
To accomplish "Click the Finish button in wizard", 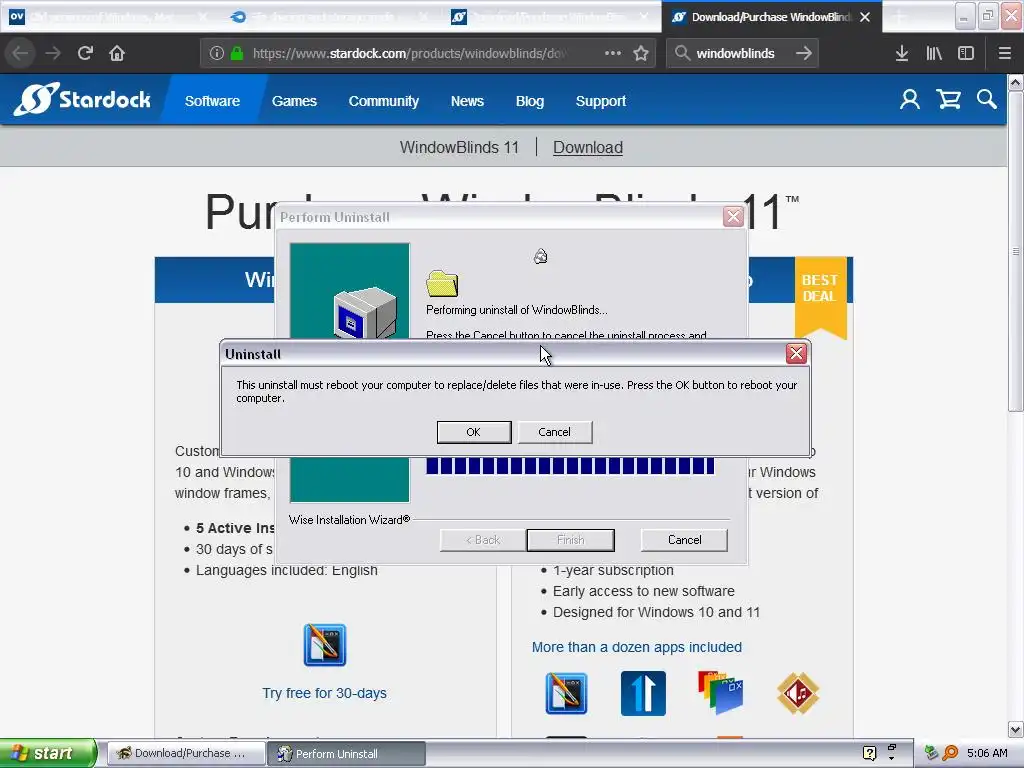I will 570,539.
